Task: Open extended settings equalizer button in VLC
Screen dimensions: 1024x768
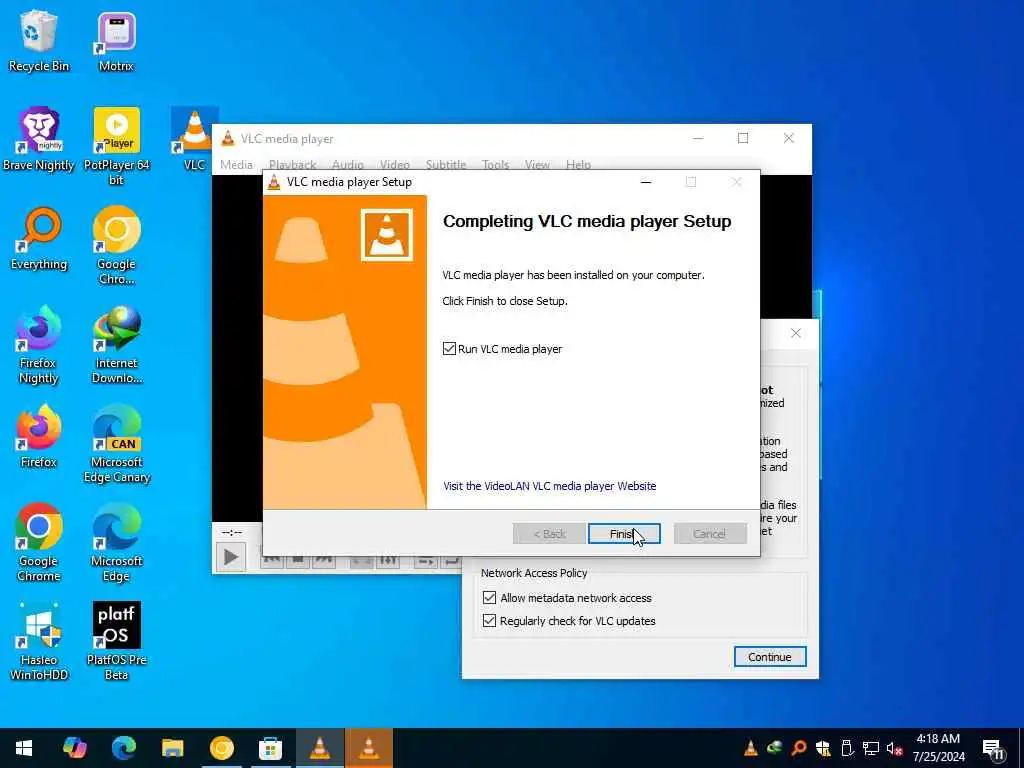Action: (388, 560)
